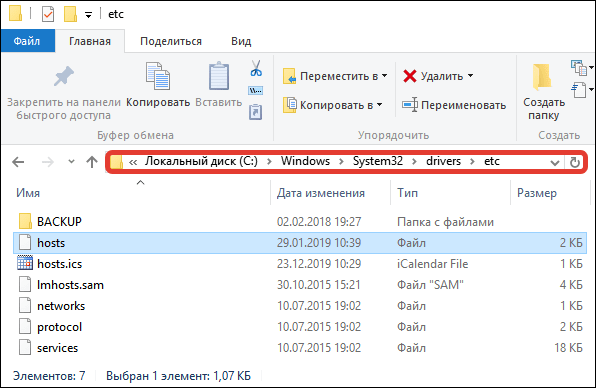The height and width of the screenshot is (388, 596).
Task: Click the etc breadcrumb segment
Action: (x=491, y=161)
